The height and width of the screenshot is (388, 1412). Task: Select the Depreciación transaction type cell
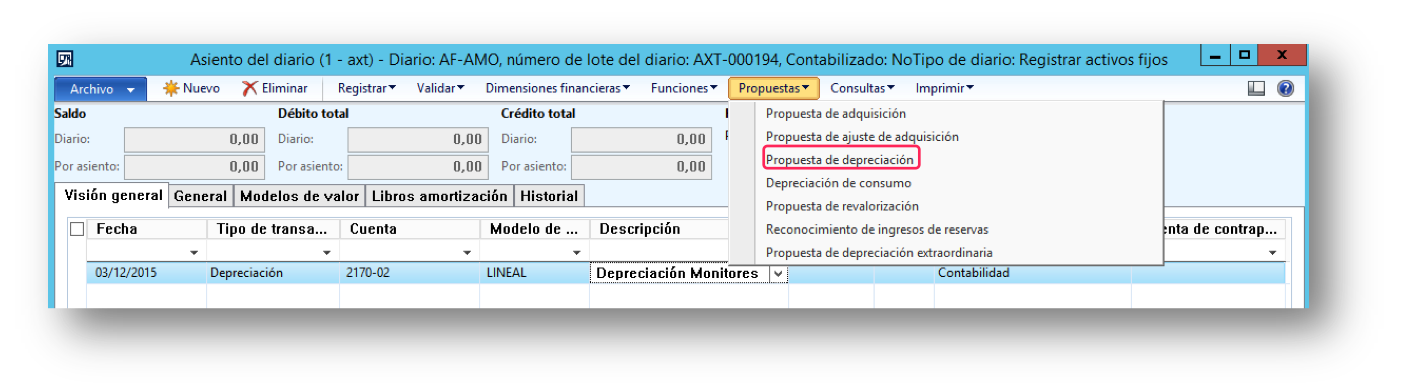pyautogui.click(x=272, y=273)
